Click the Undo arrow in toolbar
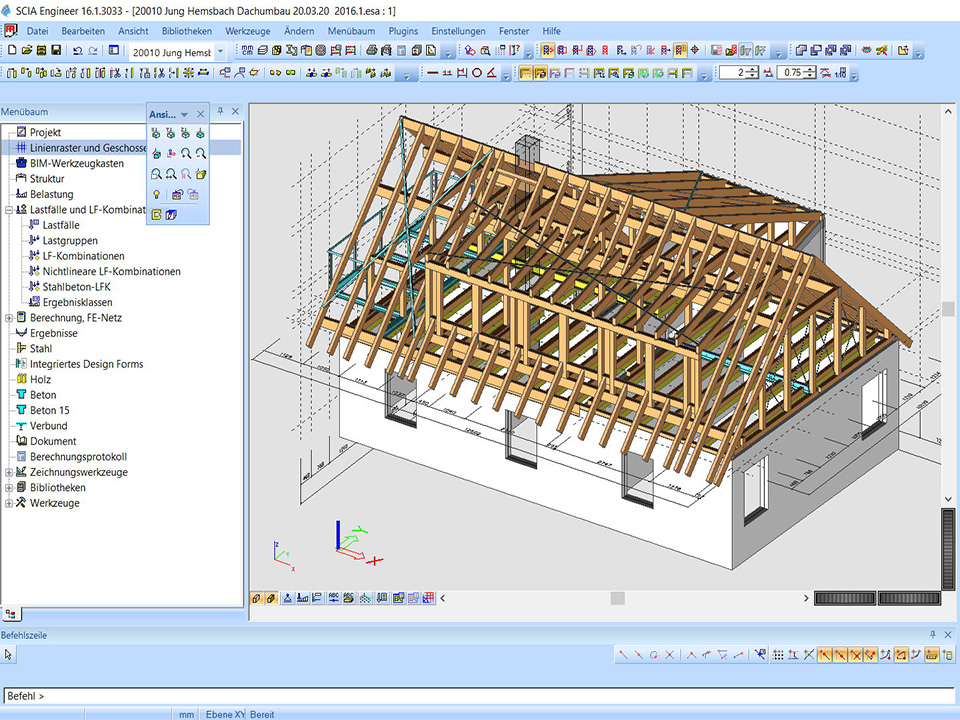The height and width of the screenshot is (720, 960). (77, 50)
